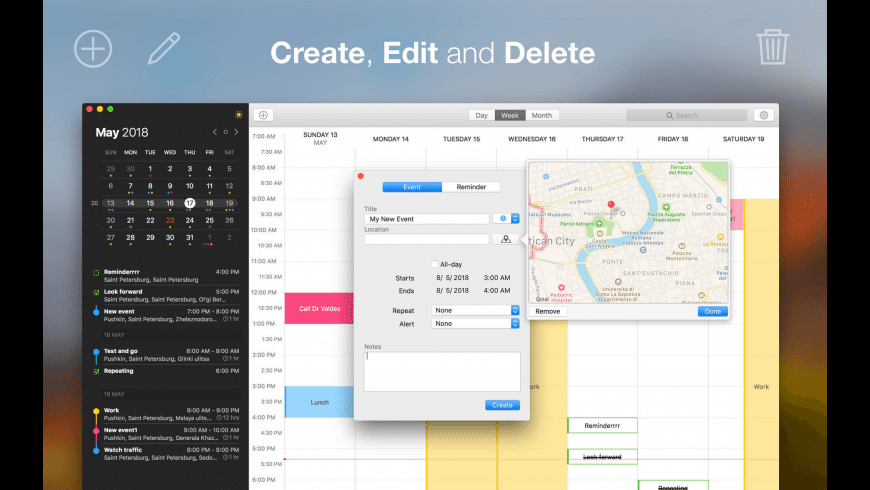Select day 17 in mini calendar
Image resolution: width=870 pixels, height=490 pixels.
point(190,203)
